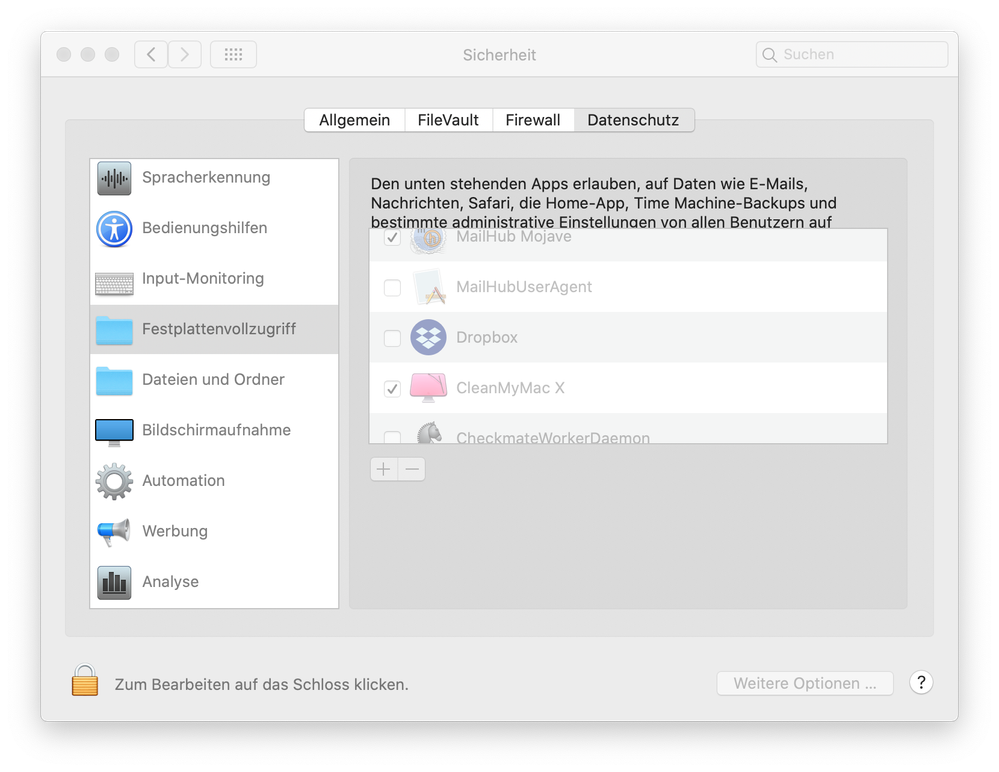Disable CleanMyMac X disk access
The height and width of the screenshot is (772, 999).
coord(392,388)
